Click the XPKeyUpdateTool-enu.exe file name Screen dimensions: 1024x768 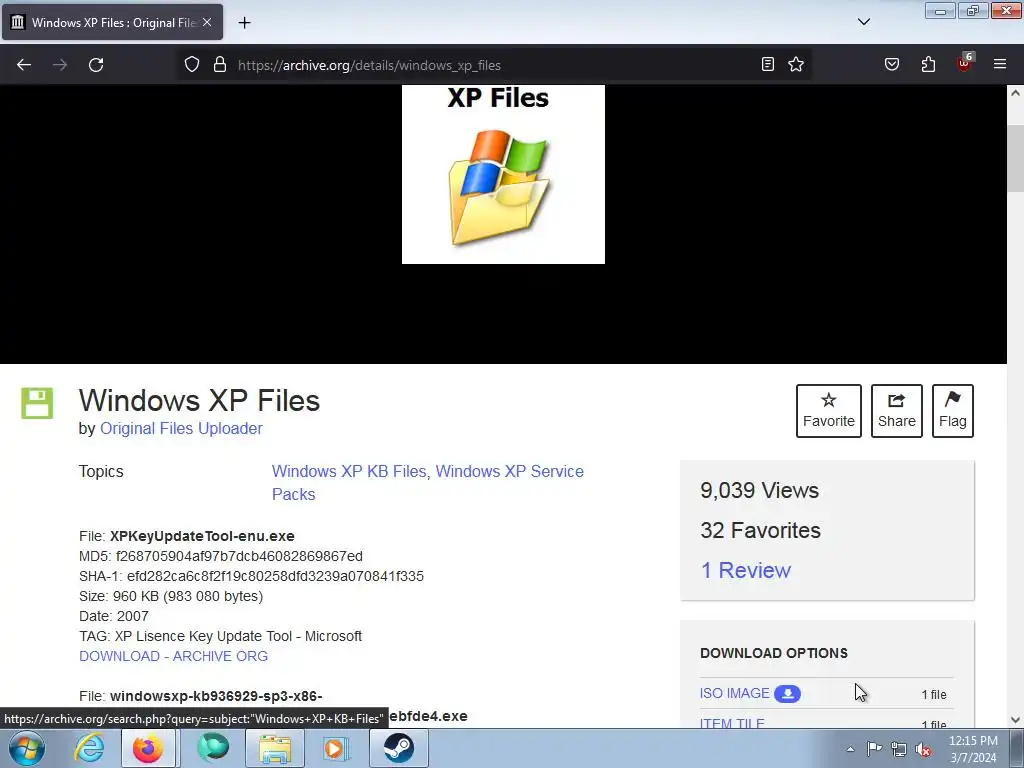pyautogui.click(x=202, y=536)
